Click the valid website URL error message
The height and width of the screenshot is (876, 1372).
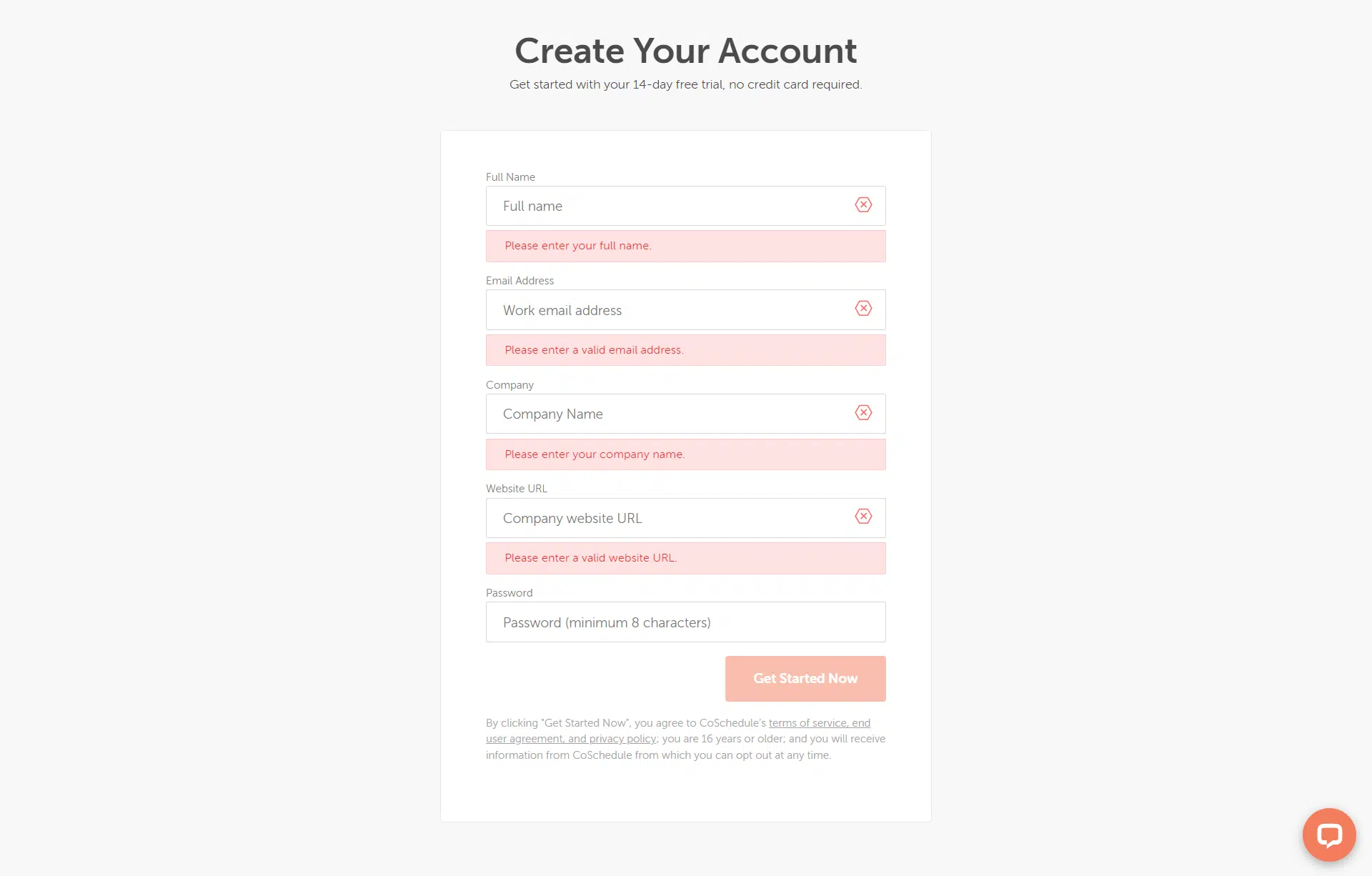[x=590, y=558]
